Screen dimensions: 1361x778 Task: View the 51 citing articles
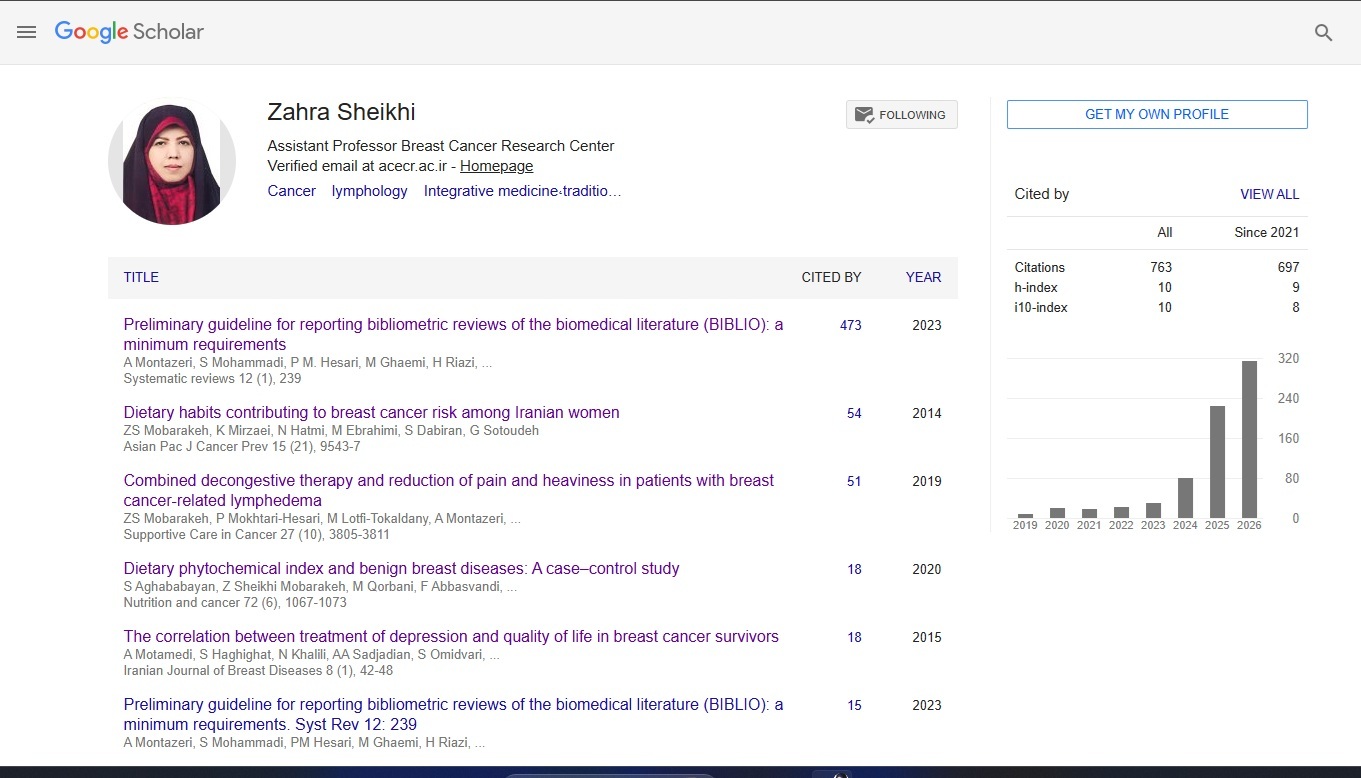click(x=854, y=481)
